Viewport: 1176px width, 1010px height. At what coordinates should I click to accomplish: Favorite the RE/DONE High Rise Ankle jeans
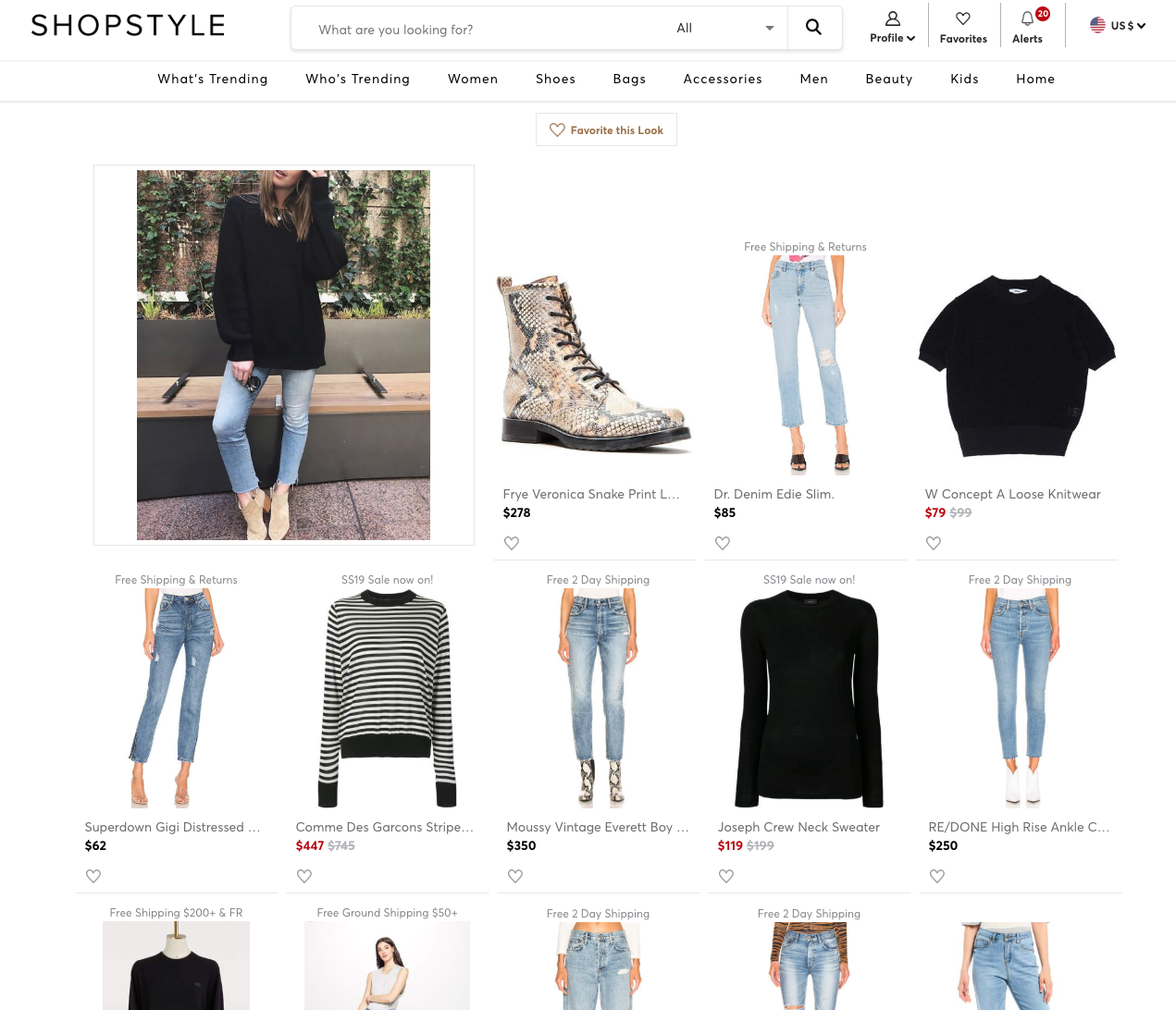coord(937,877)
